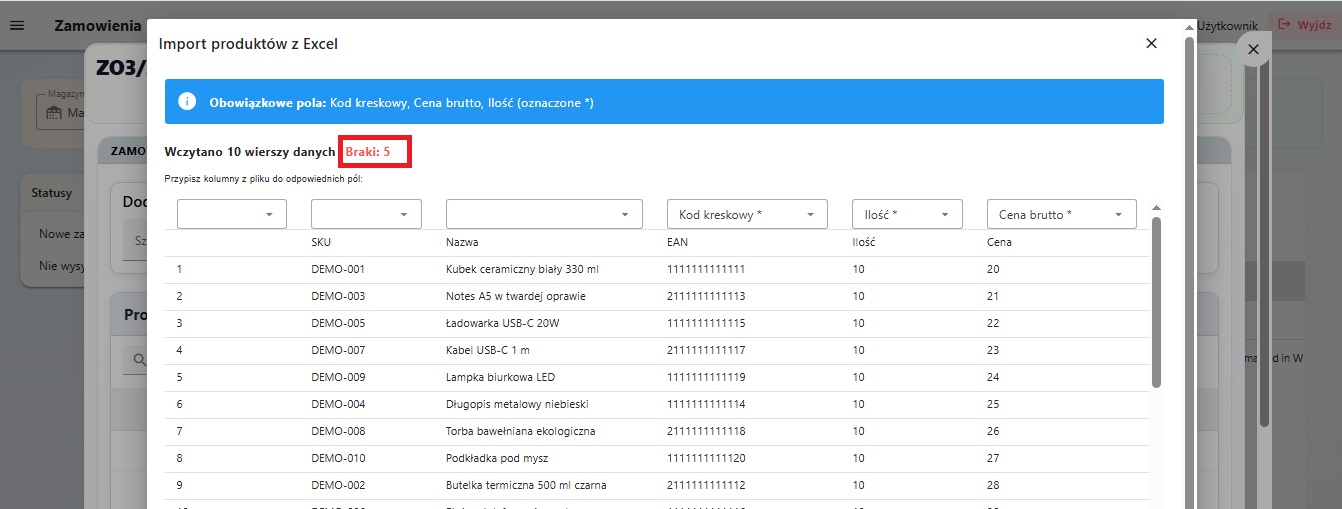Click the Kubek ceramiczny biały 330 ml cell
The image size is (1342, 509).
pyautogui.click(x=522, y=269)
